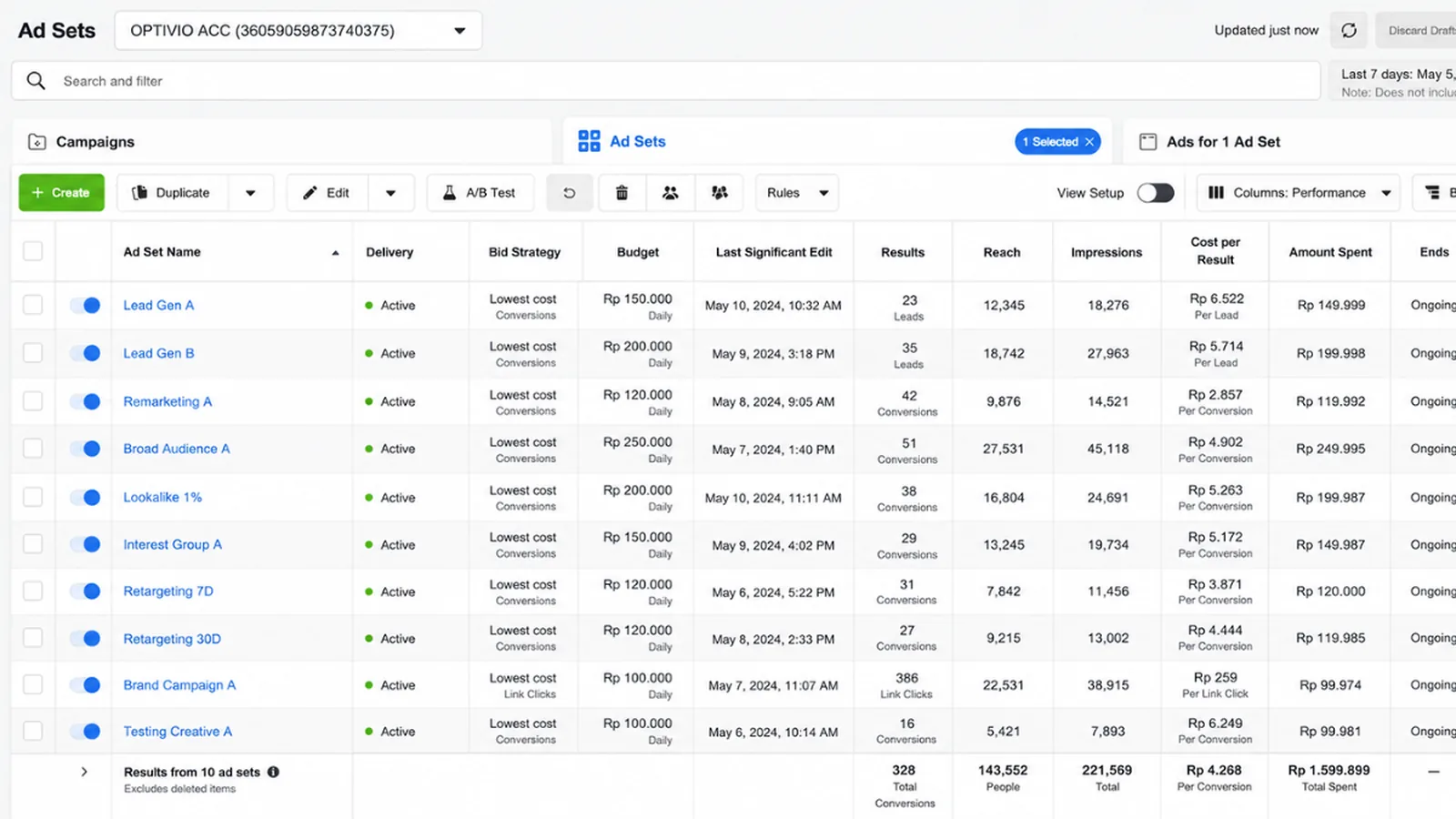Image resolution: width=1456 pixels, height=819 pixels.
Task: Click the May 10, 2024, 11:11 AM cell
Action: (773, 498)
